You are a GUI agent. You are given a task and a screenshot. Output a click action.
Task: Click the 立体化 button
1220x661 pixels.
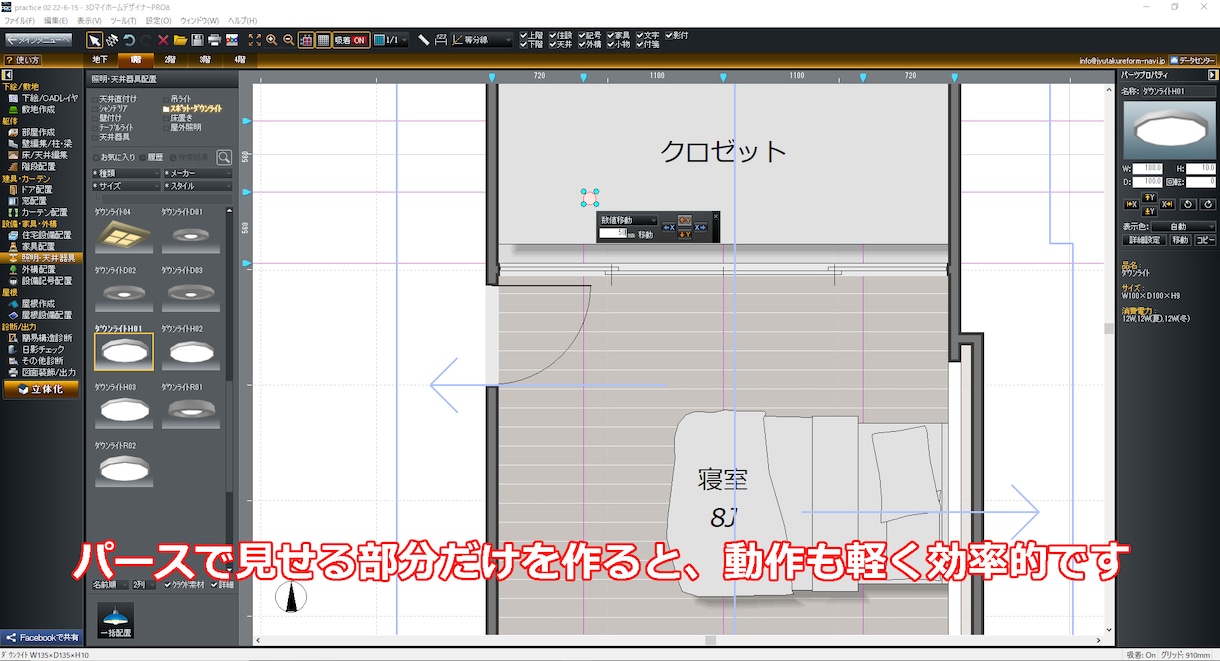click(x=41, y=389)
